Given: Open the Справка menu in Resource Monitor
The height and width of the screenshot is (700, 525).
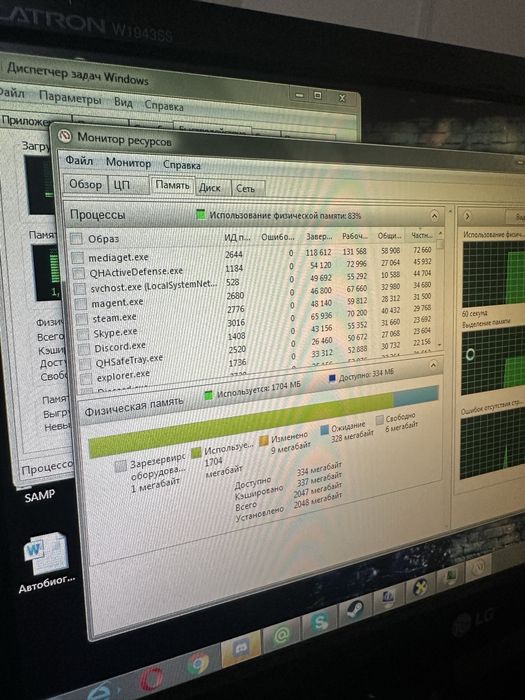Looking at the screenshot, I should (x=181, y=165).
